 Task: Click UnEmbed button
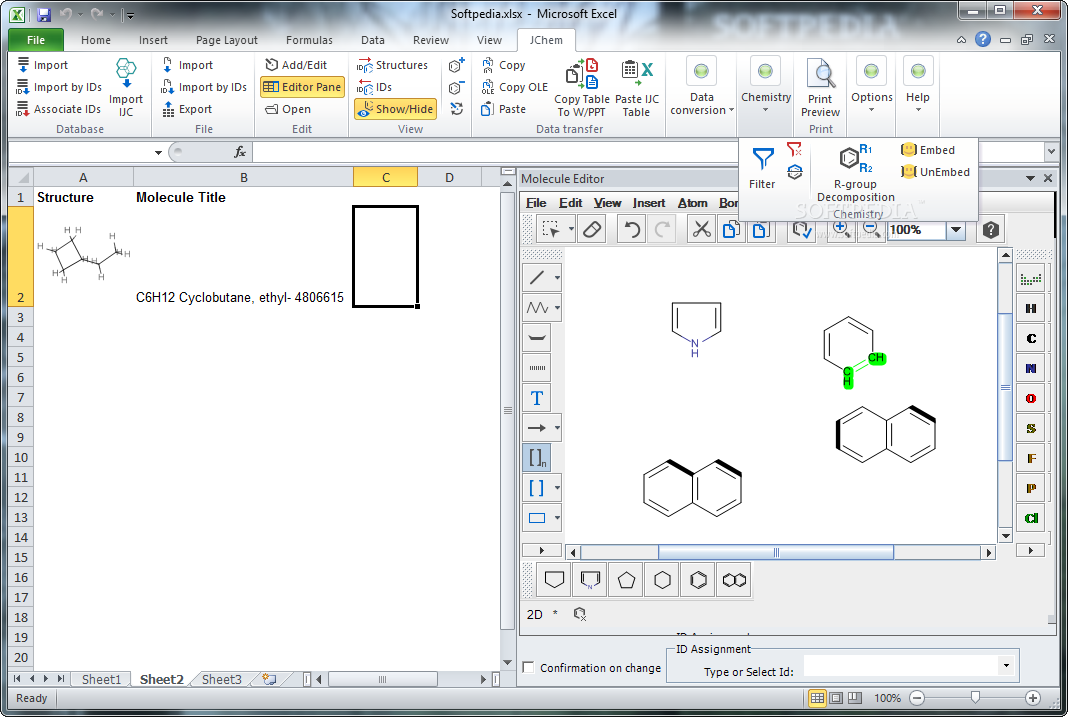(x=935, y=172)
